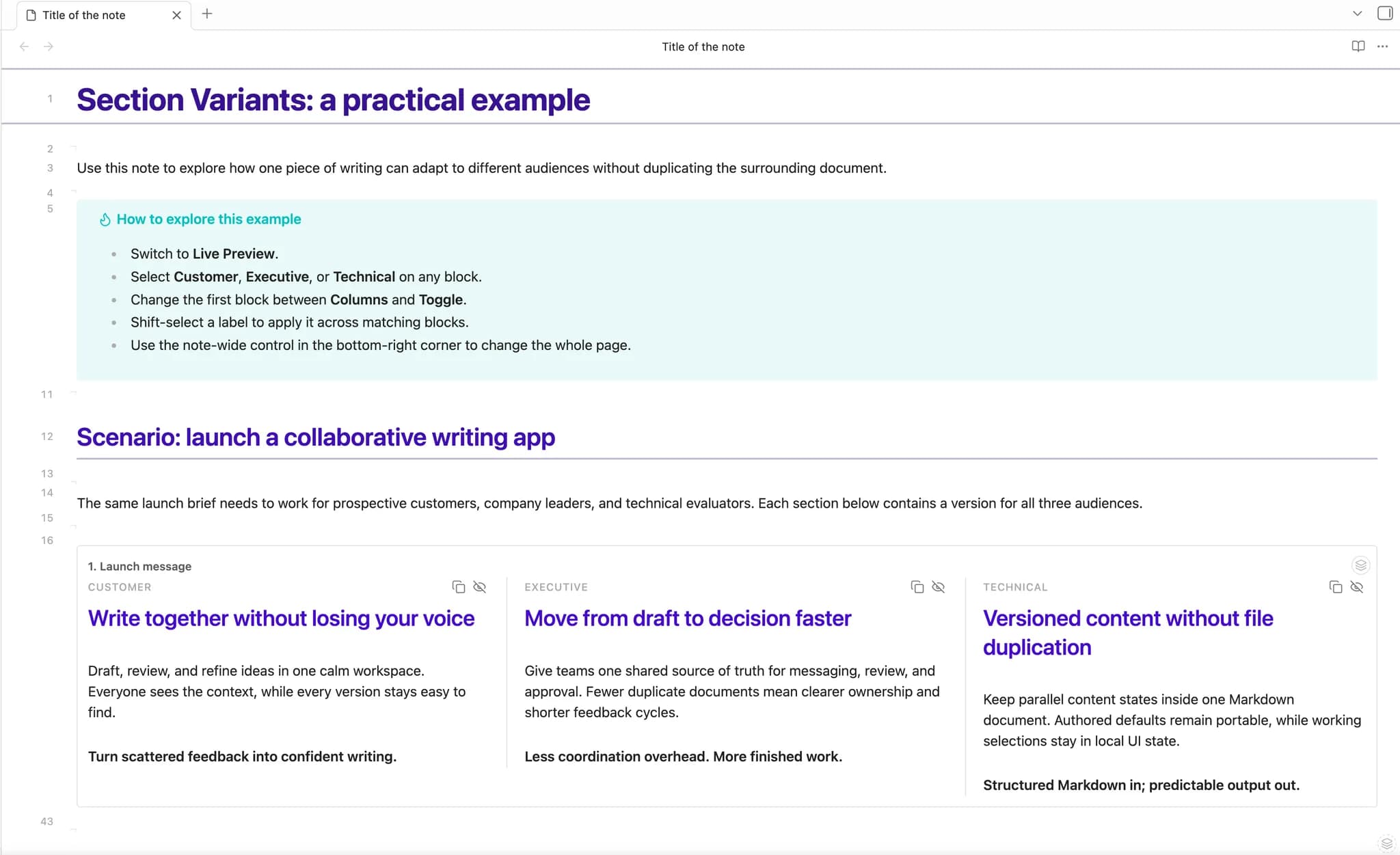Copy the Technical variant content
The width and height of the screenshot is (1400, 855).
(x=1335, y=587)
